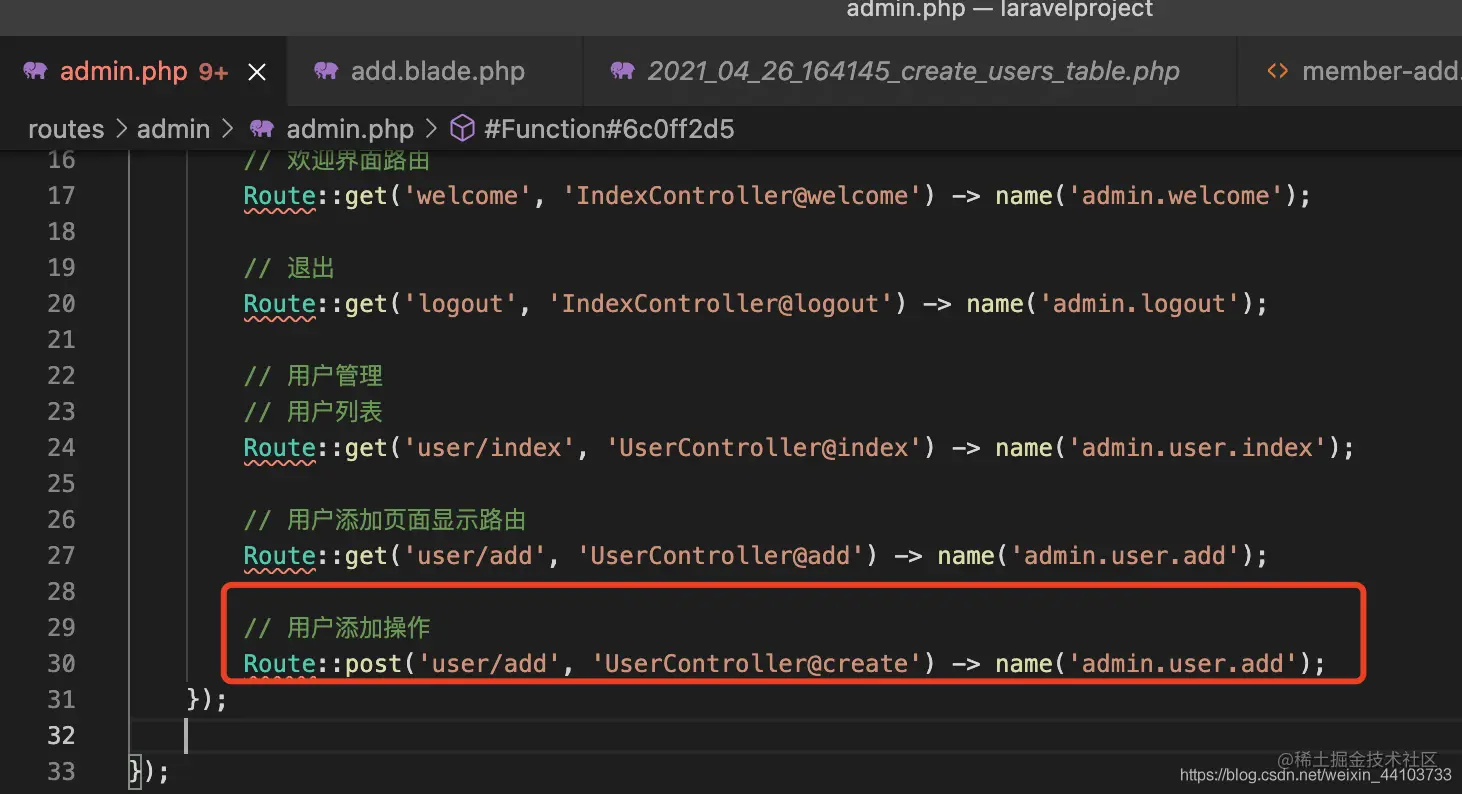Select admin folder in the breadcrumb
This screenshot has height=794, width=1462.
tap(174, 129)
